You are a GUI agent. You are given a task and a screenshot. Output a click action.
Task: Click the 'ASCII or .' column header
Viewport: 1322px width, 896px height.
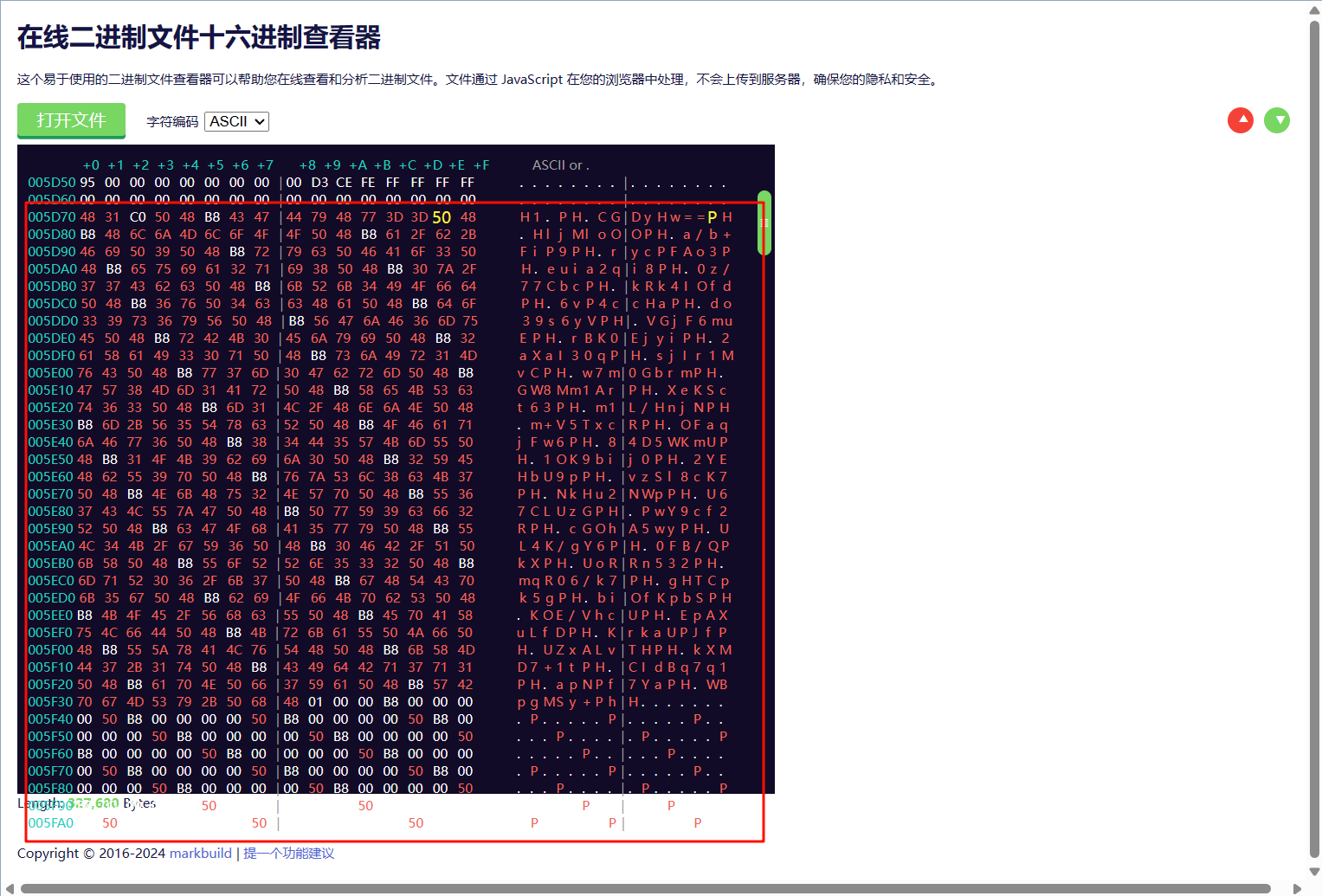coord(560,164)
